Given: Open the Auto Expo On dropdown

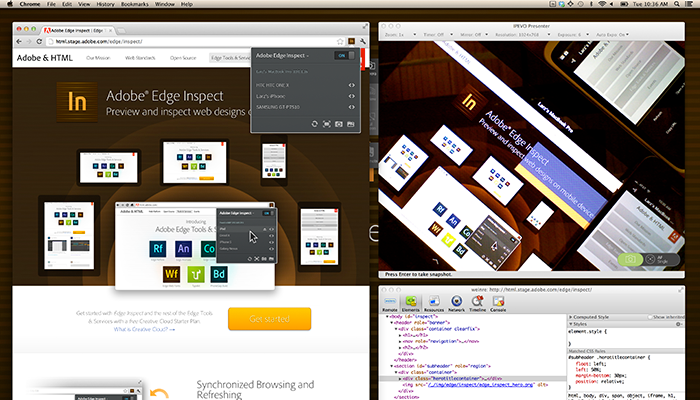Looking at the screenshot, I should (x=612, y=34).
